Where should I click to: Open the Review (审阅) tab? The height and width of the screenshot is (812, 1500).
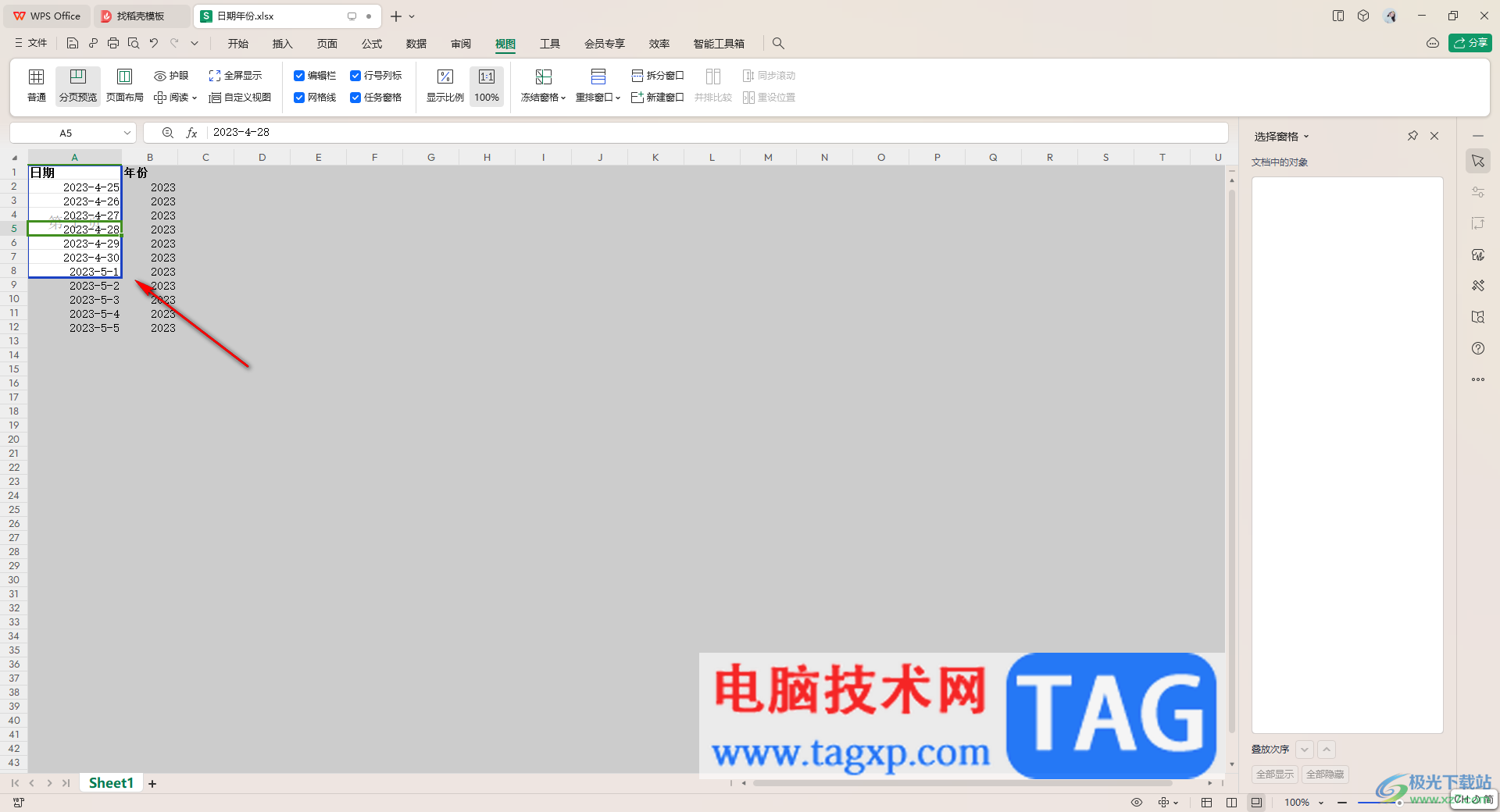(461, 44)
